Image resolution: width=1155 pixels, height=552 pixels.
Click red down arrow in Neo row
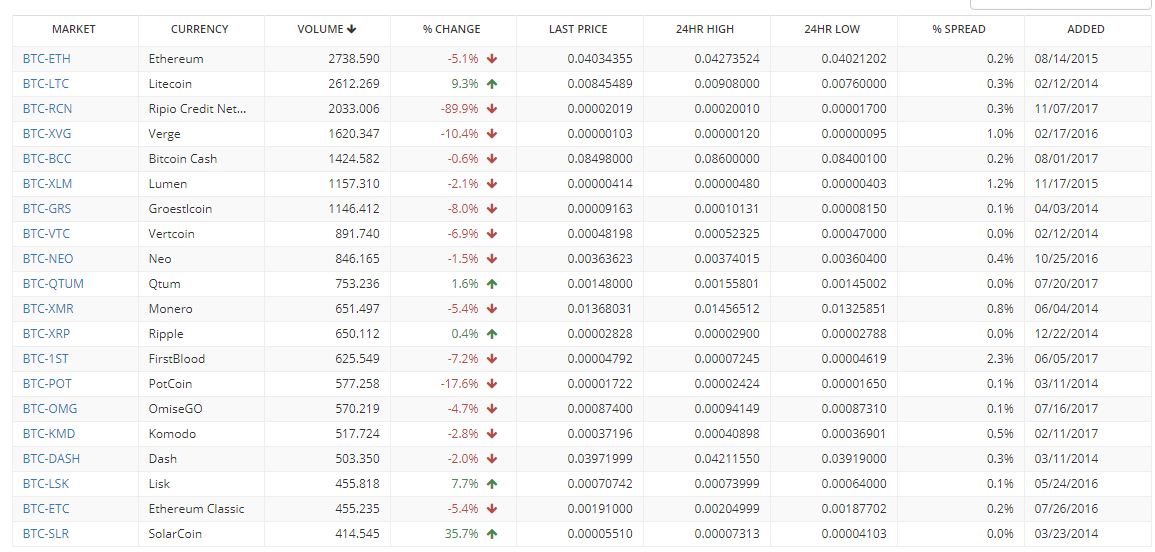click(492, 259)
